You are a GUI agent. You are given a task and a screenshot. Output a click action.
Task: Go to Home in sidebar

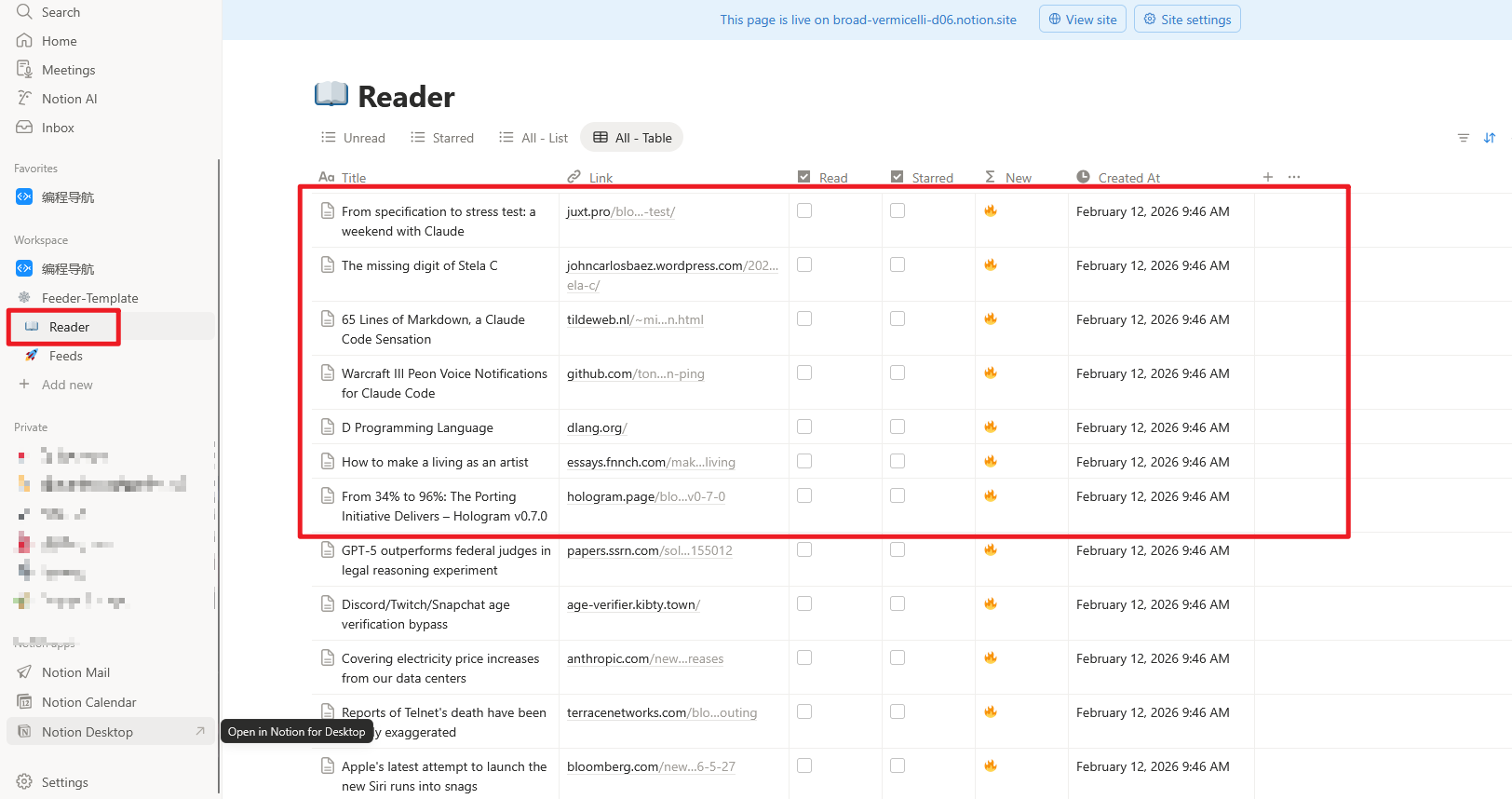[59, 41]
